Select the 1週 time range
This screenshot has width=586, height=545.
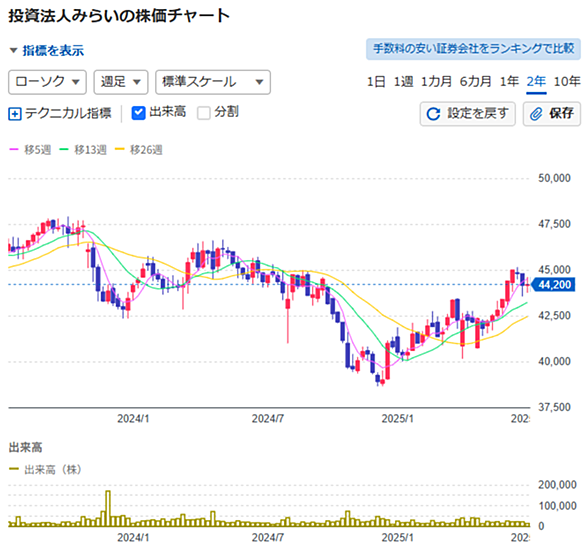click(x=403, y=81)
